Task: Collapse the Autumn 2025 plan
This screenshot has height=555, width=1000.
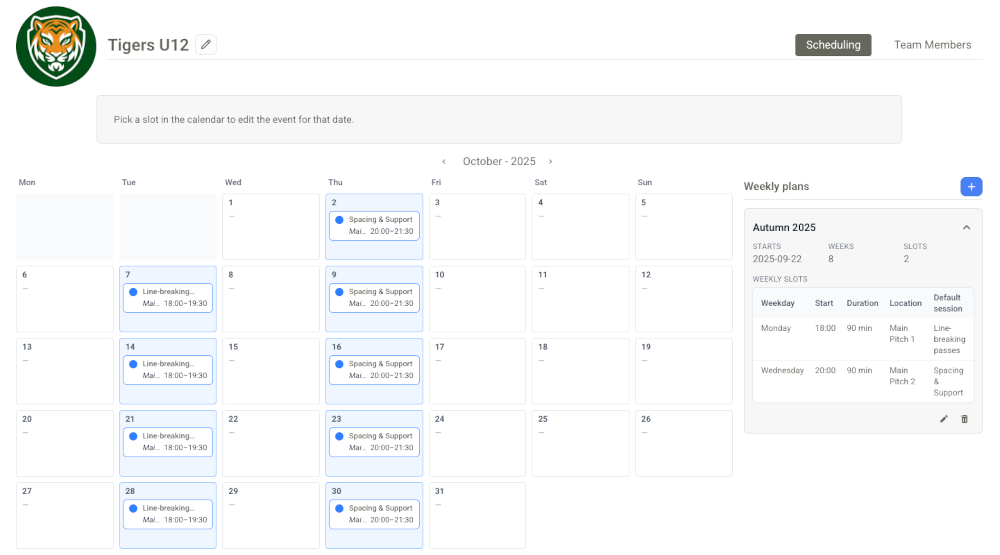Action: pyautogui.click(x=966, y=228)
